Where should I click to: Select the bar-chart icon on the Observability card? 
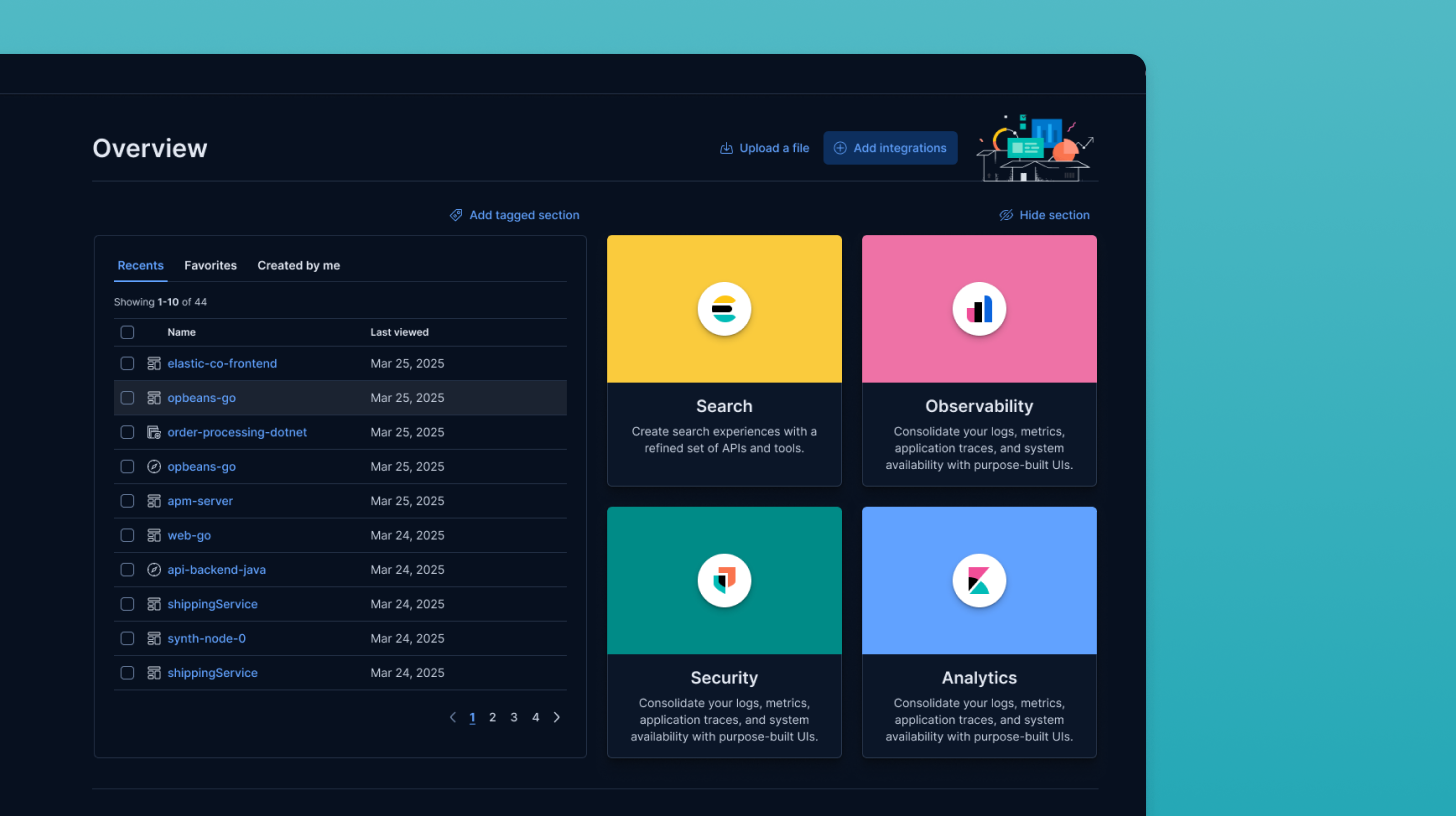click(978, 308)
